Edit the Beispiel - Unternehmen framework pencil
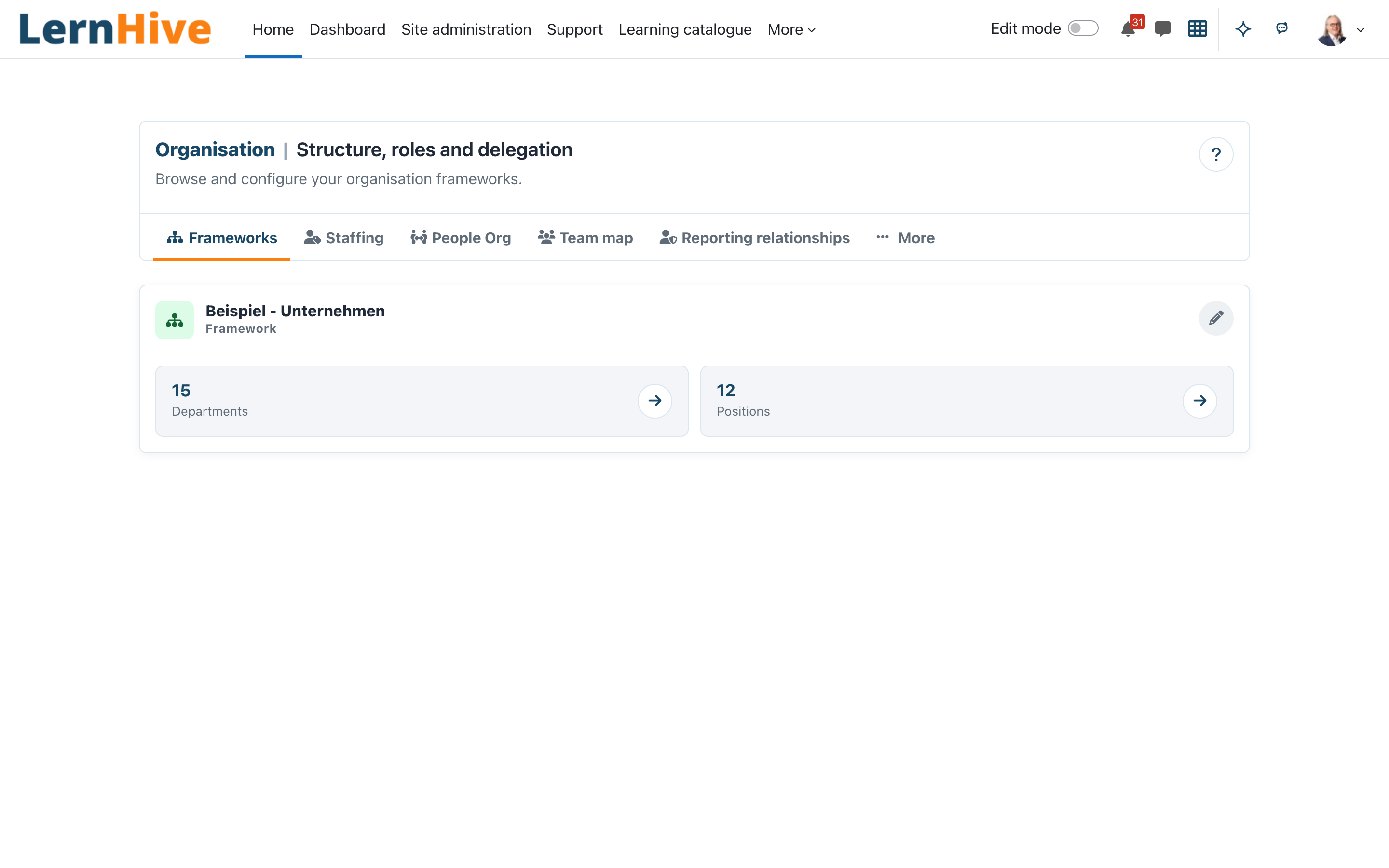 1216,318
